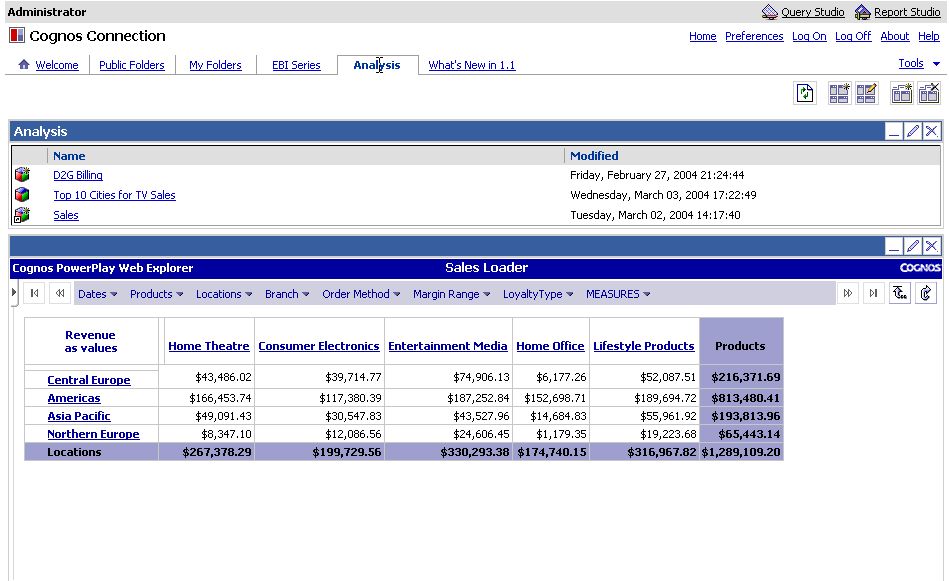Screen dimensions: 949x581
Task: Switch to the My Folders tab
Action: pos(215,65)
